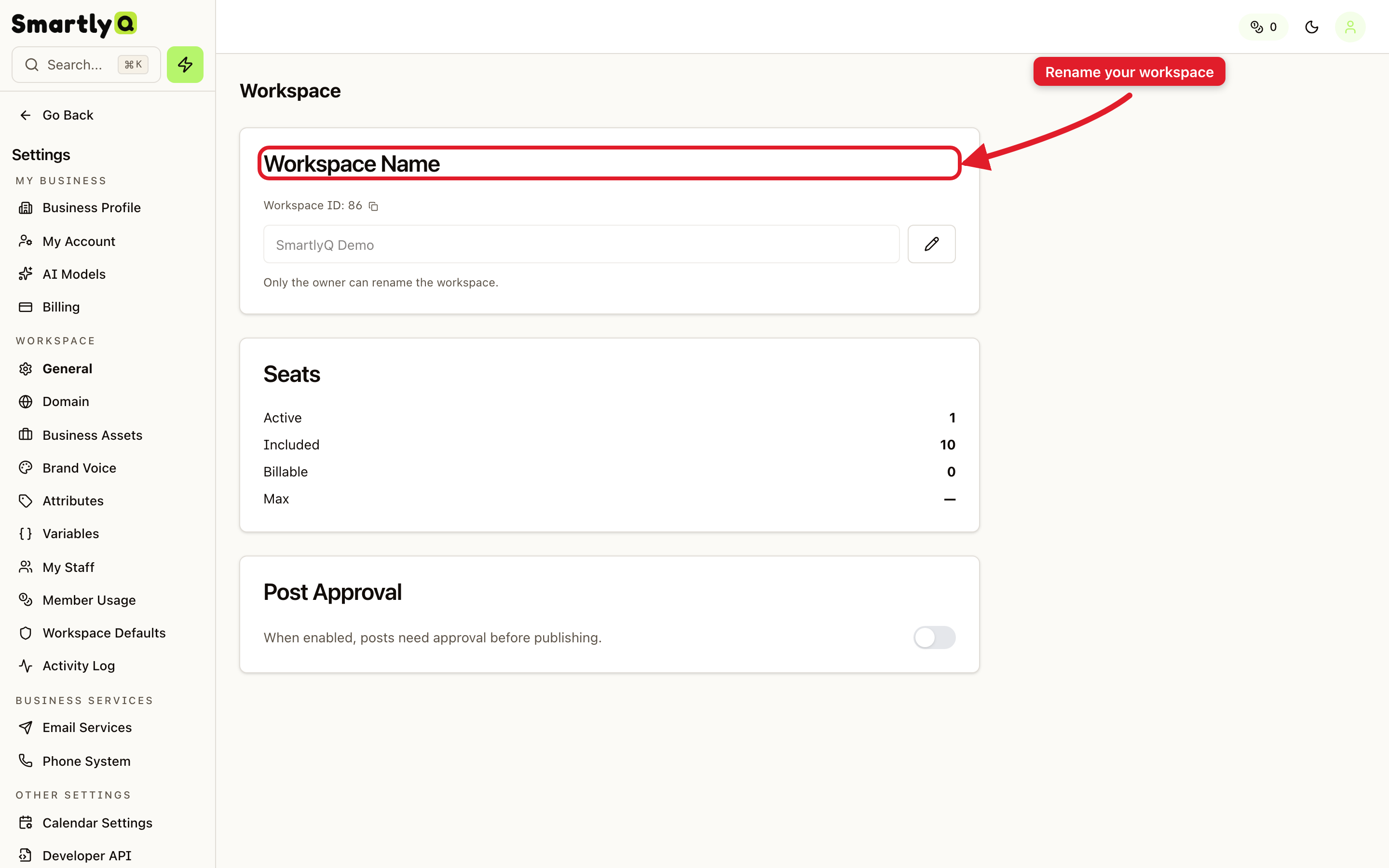The height and width of the screenshot is (868, 1389).
Task: Click the Brand Voice palette icon
Action: click(25, 467)
